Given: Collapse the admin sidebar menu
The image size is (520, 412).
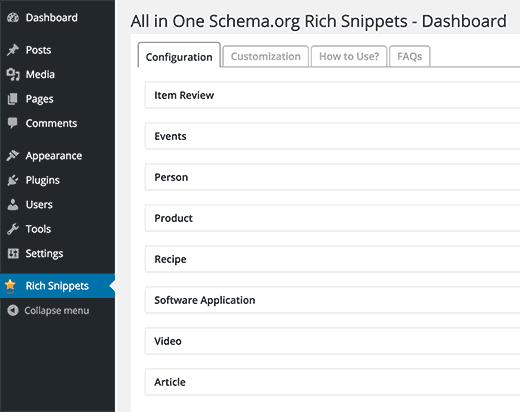Looking at the screenshot, I should pyautogui.click(x=48, y=310).
